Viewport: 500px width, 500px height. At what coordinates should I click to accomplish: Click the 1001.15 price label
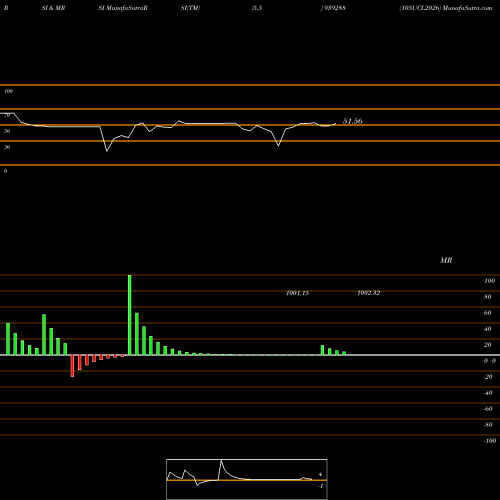coord(297,293)
